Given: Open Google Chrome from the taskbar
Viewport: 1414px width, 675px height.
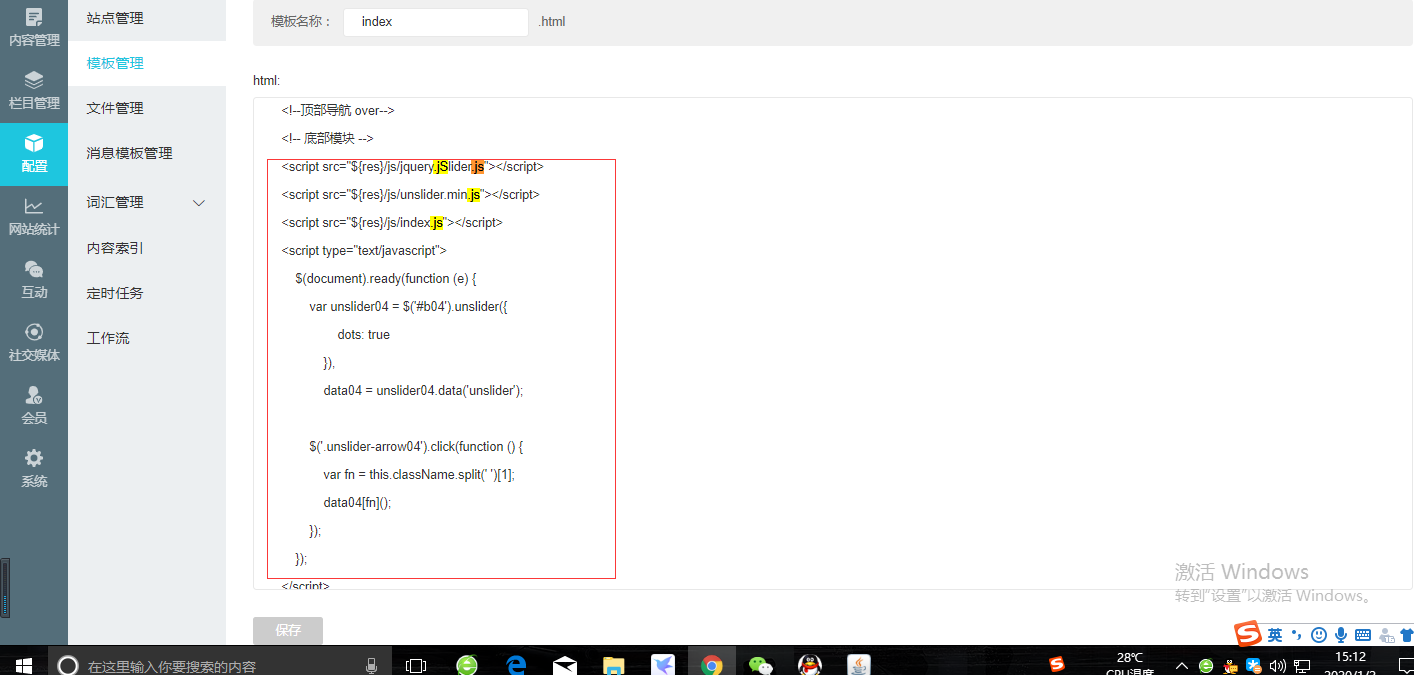Looking at the screenshot, I should 712,665.
